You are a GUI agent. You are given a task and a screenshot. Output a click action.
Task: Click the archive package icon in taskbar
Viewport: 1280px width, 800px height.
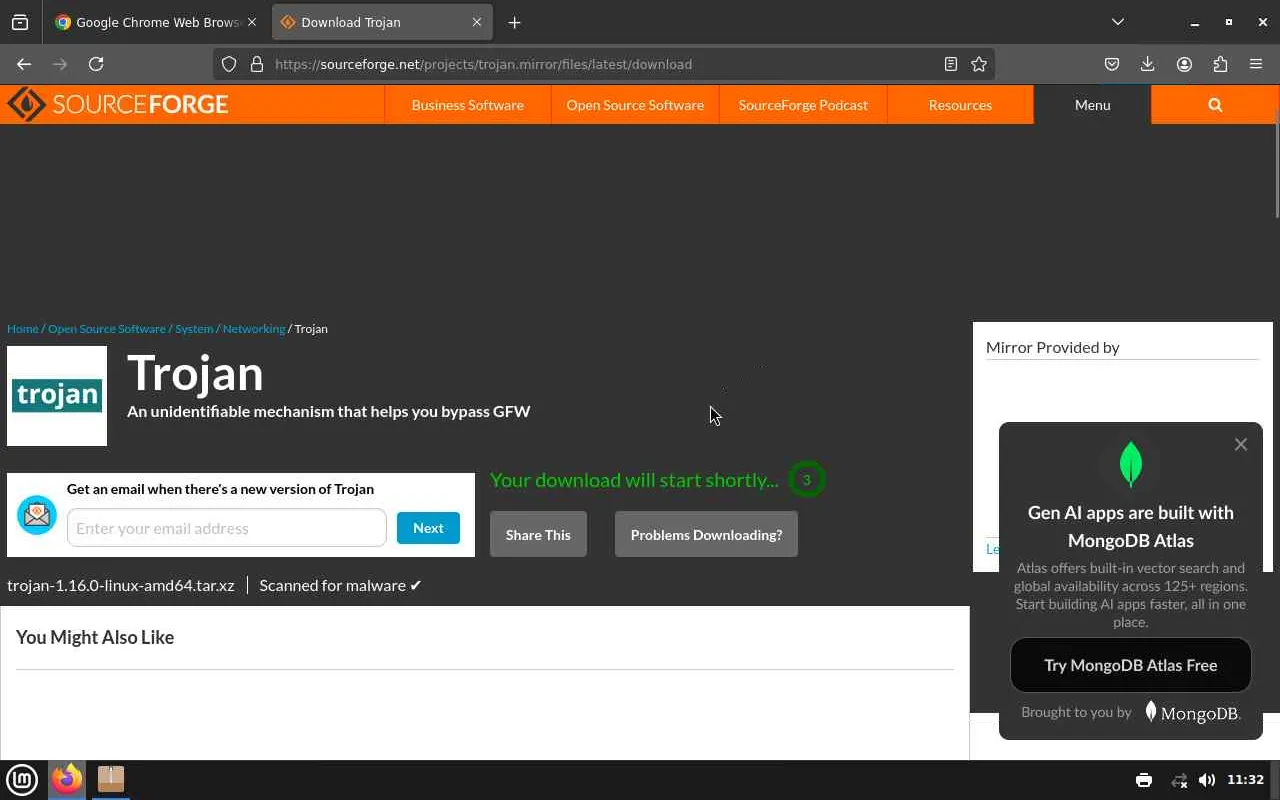click(x=111, y=779)
